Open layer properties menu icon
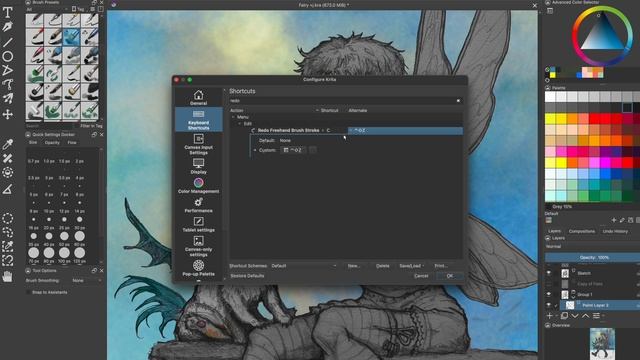Screen dimensions: 640x360 pos(596,316)
